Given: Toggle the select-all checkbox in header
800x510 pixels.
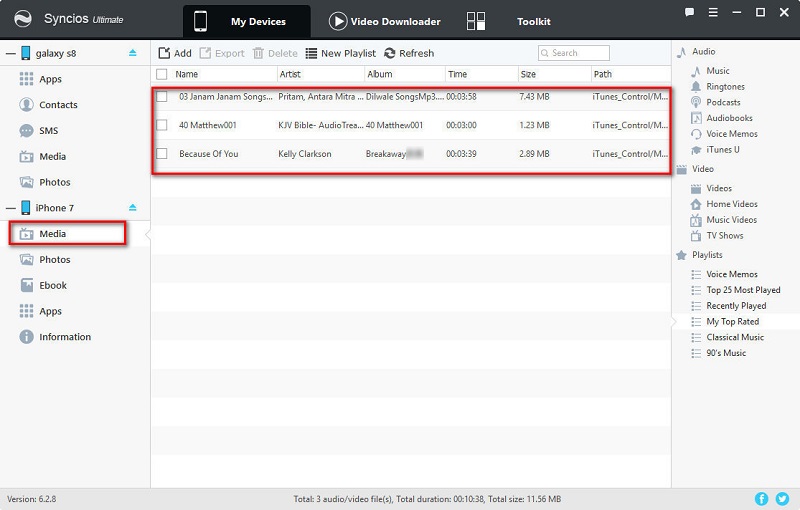Looking at the screenshot, I should (162, 74).
